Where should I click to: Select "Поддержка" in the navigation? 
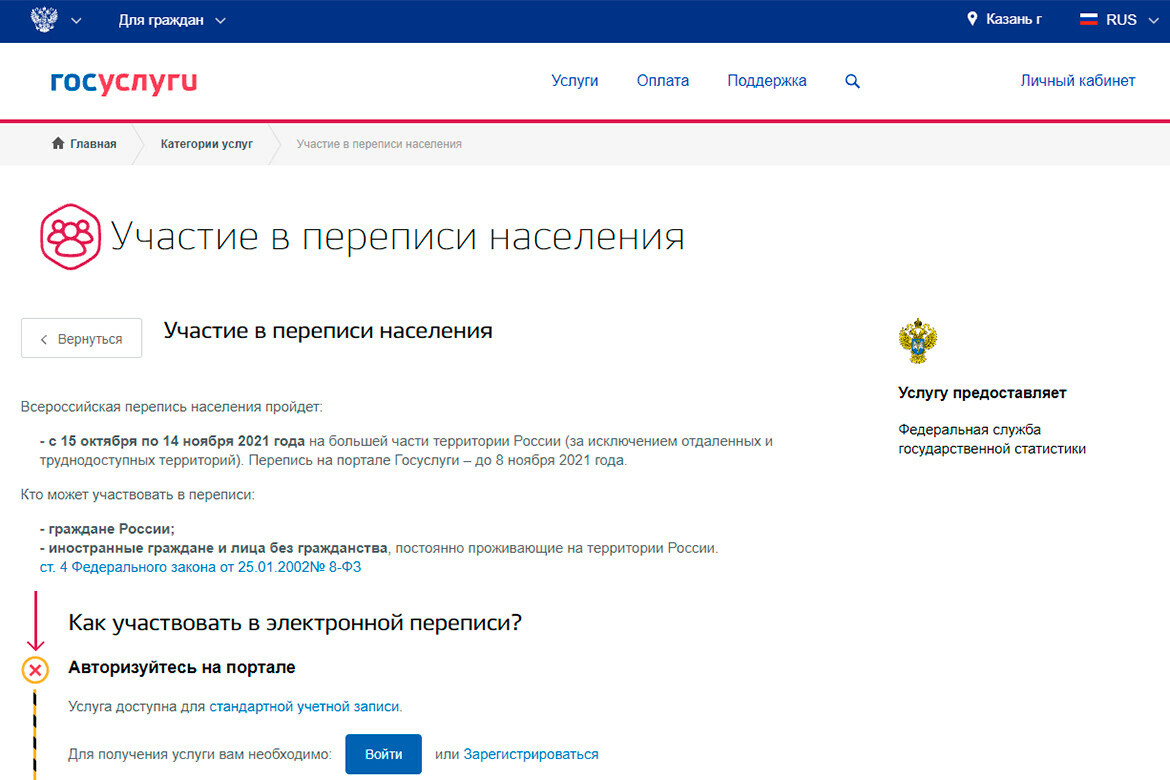click(x=766, y=81)
